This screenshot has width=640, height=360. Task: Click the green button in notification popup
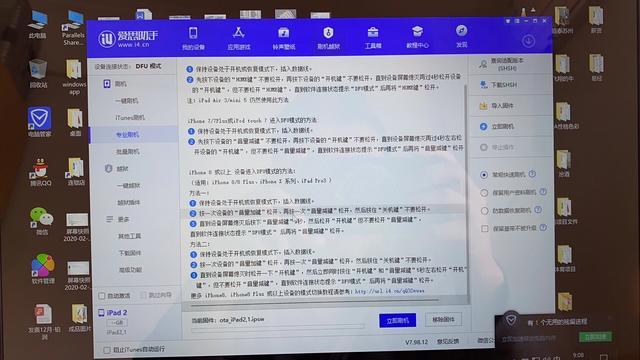[x=596, y=337]
